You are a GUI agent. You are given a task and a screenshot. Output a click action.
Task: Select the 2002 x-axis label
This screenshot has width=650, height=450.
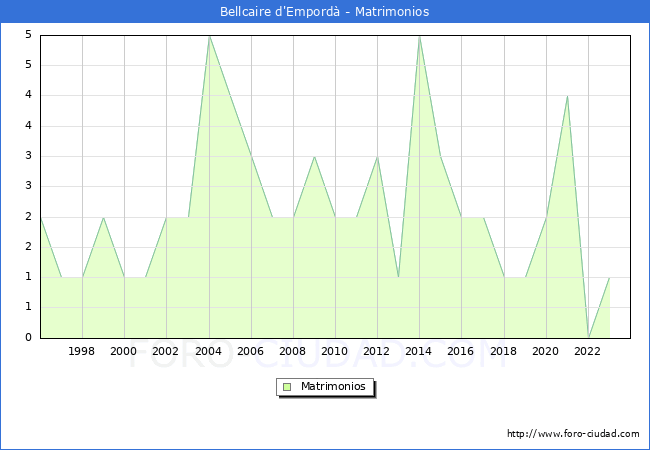pyautogui.click(x=166, y=352)
